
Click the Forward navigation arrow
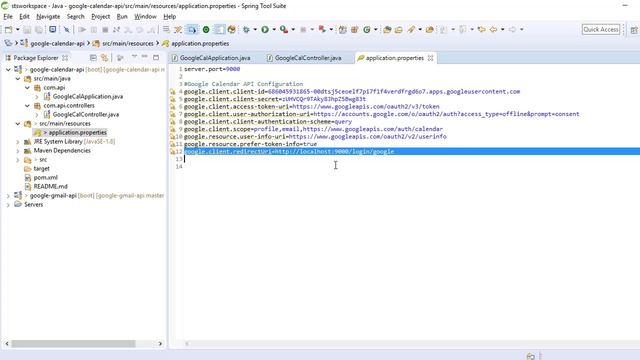pos(512,29)
